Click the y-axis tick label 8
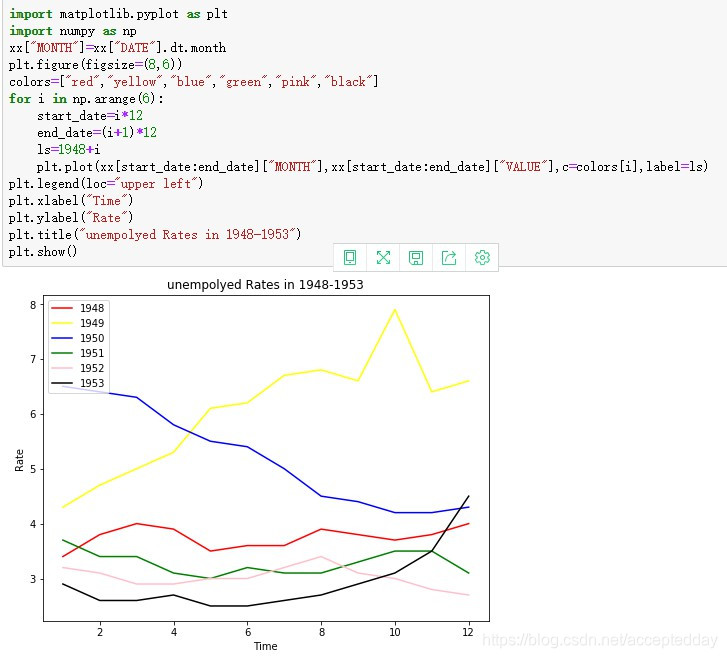 point(33,305)
